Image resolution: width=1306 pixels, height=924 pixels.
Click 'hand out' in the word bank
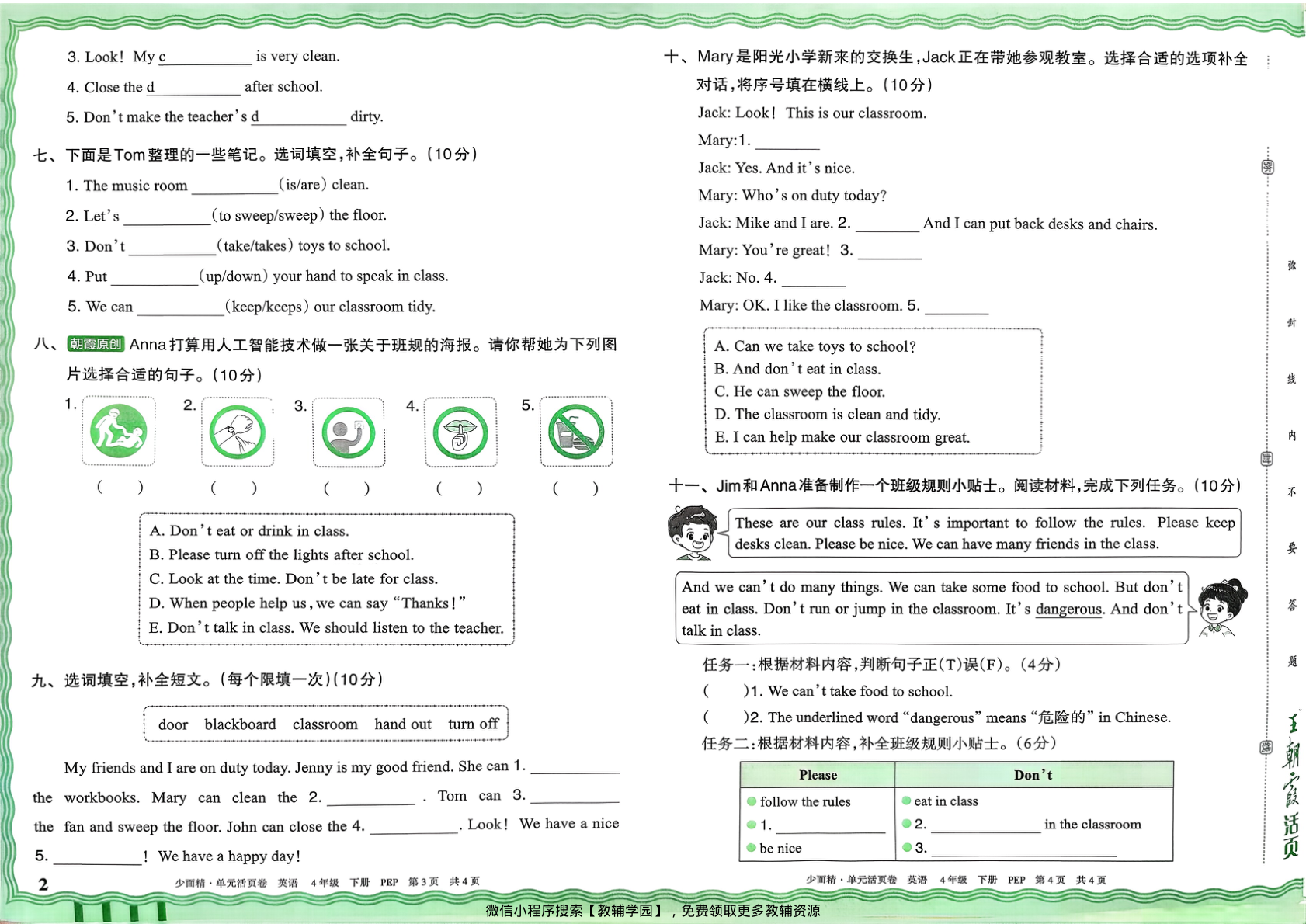click(x=403, y=724)
